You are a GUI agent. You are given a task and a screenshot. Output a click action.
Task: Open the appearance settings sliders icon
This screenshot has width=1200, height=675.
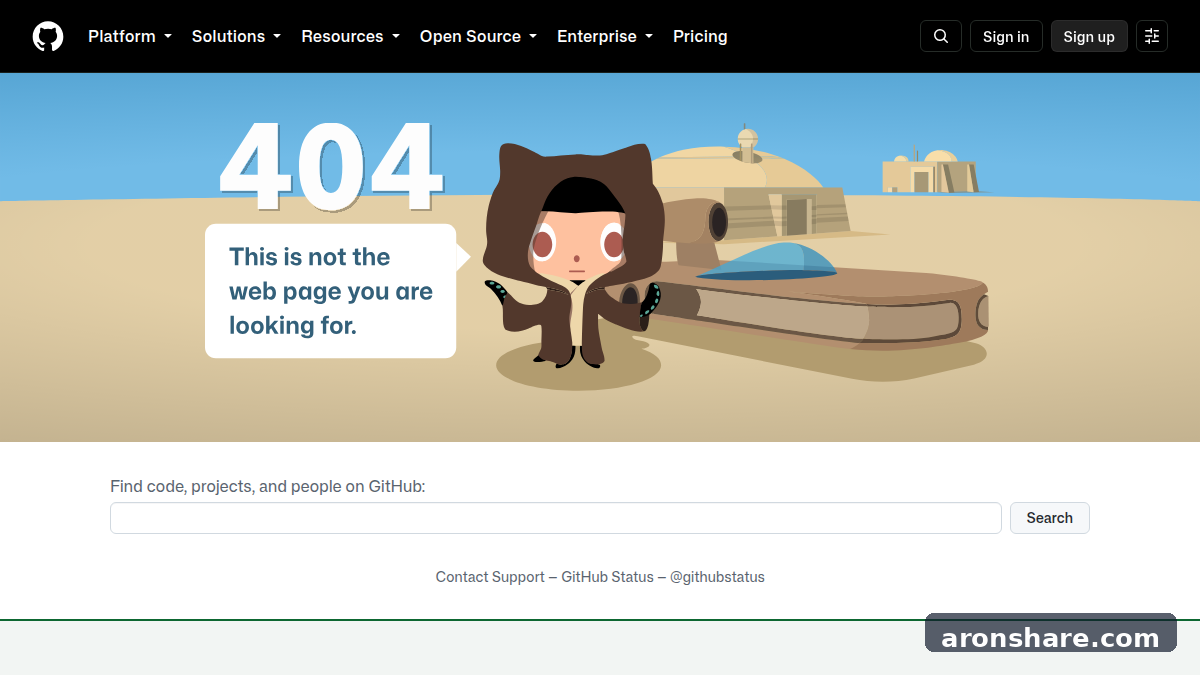click(x=1152, y=36)
